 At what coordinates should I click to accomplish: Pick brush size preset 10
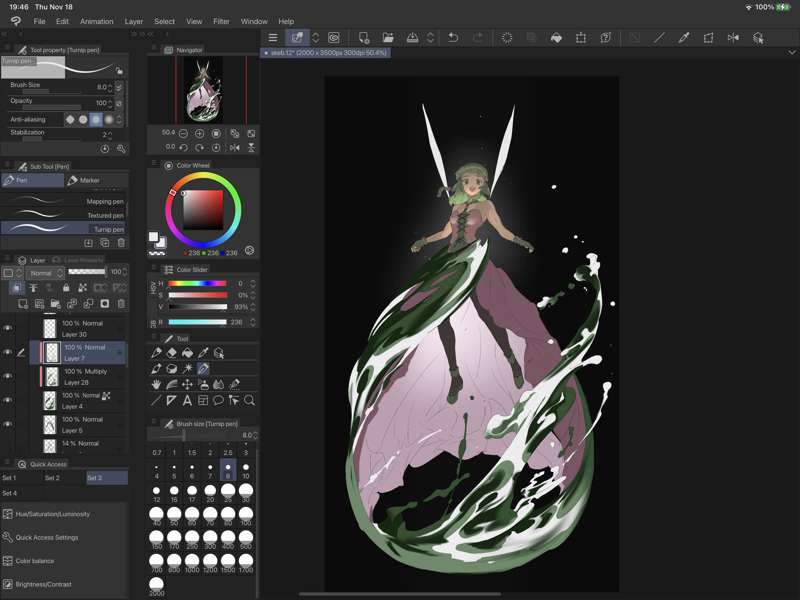pos(245,470)
